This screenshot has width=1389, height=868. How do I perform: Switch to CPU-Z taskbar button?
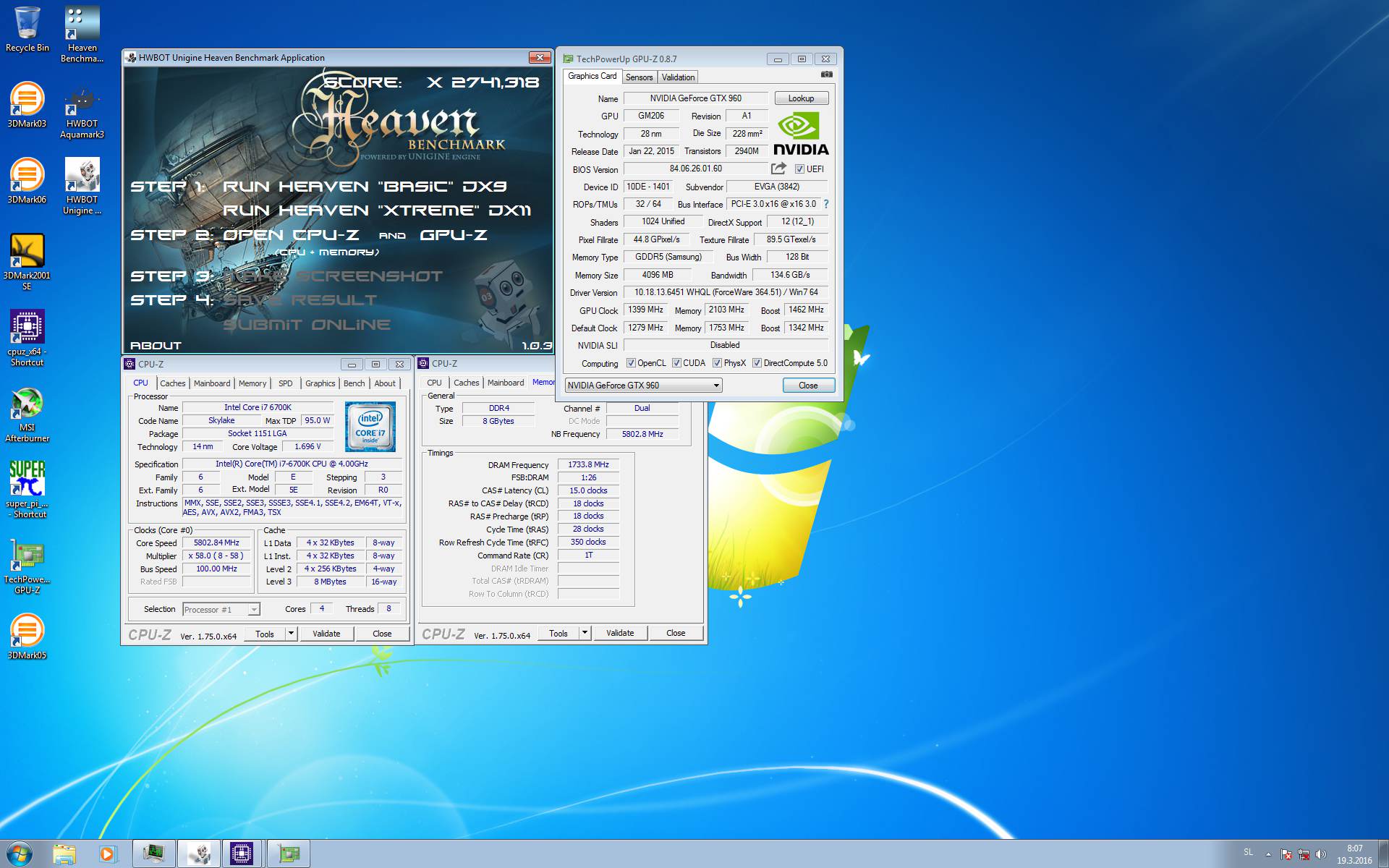242,854
